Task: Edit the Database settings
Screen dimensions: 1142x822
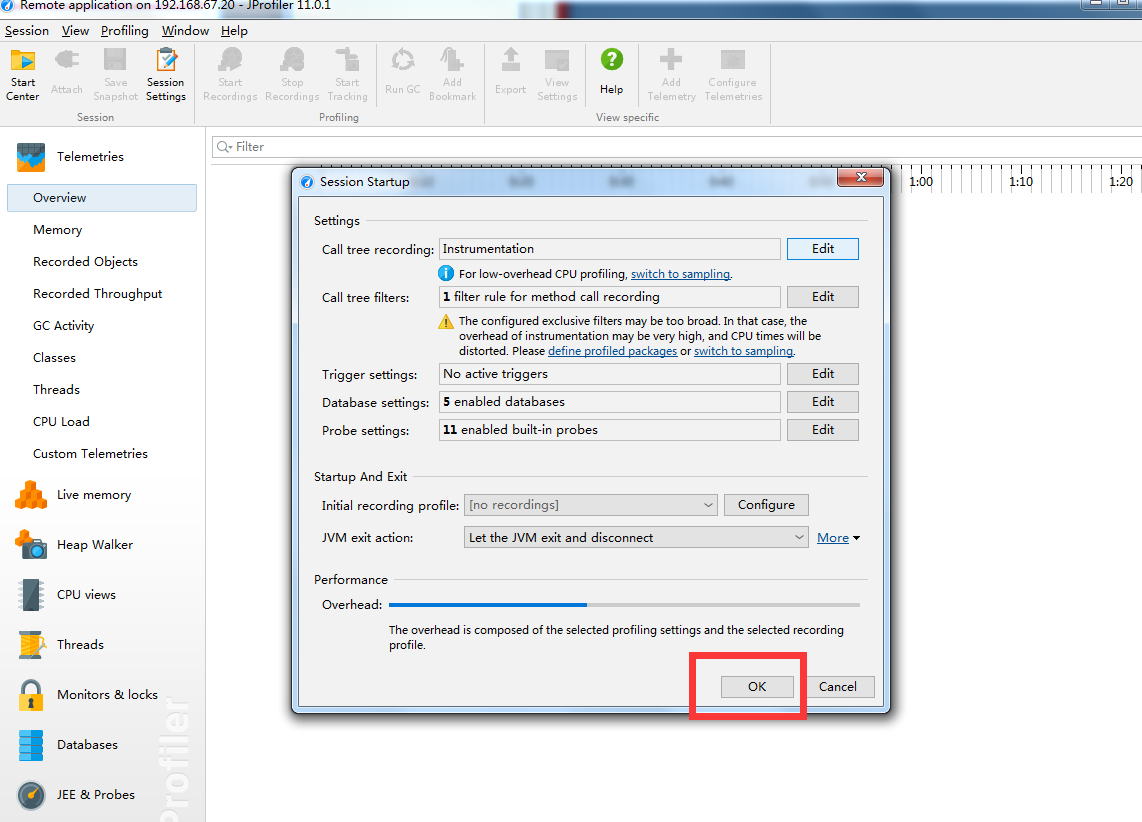Action: (x=823, y=402)
